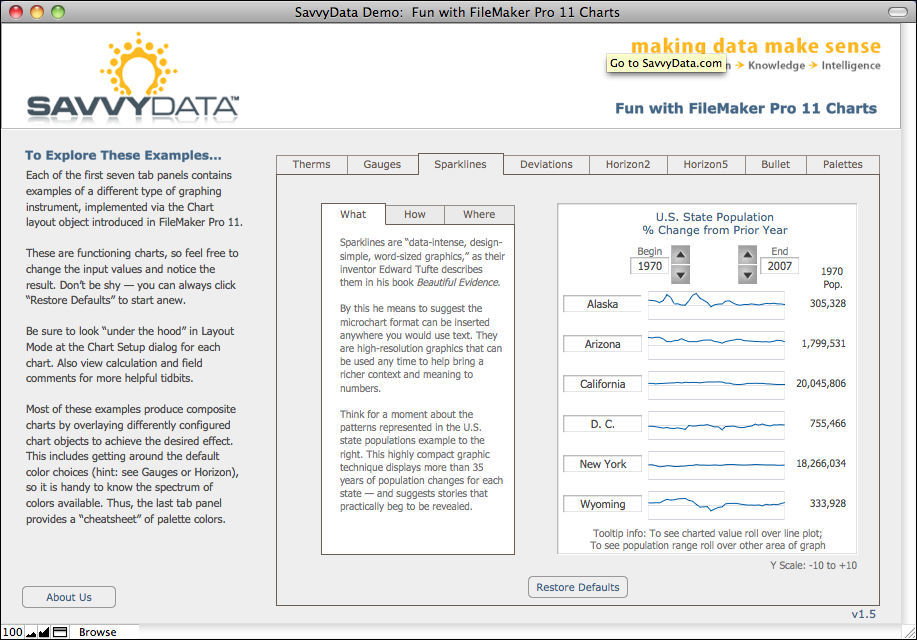This screenshot has height=640, width=917.
Task: Select the What sub-tab
Action: [x=353, y=214]
